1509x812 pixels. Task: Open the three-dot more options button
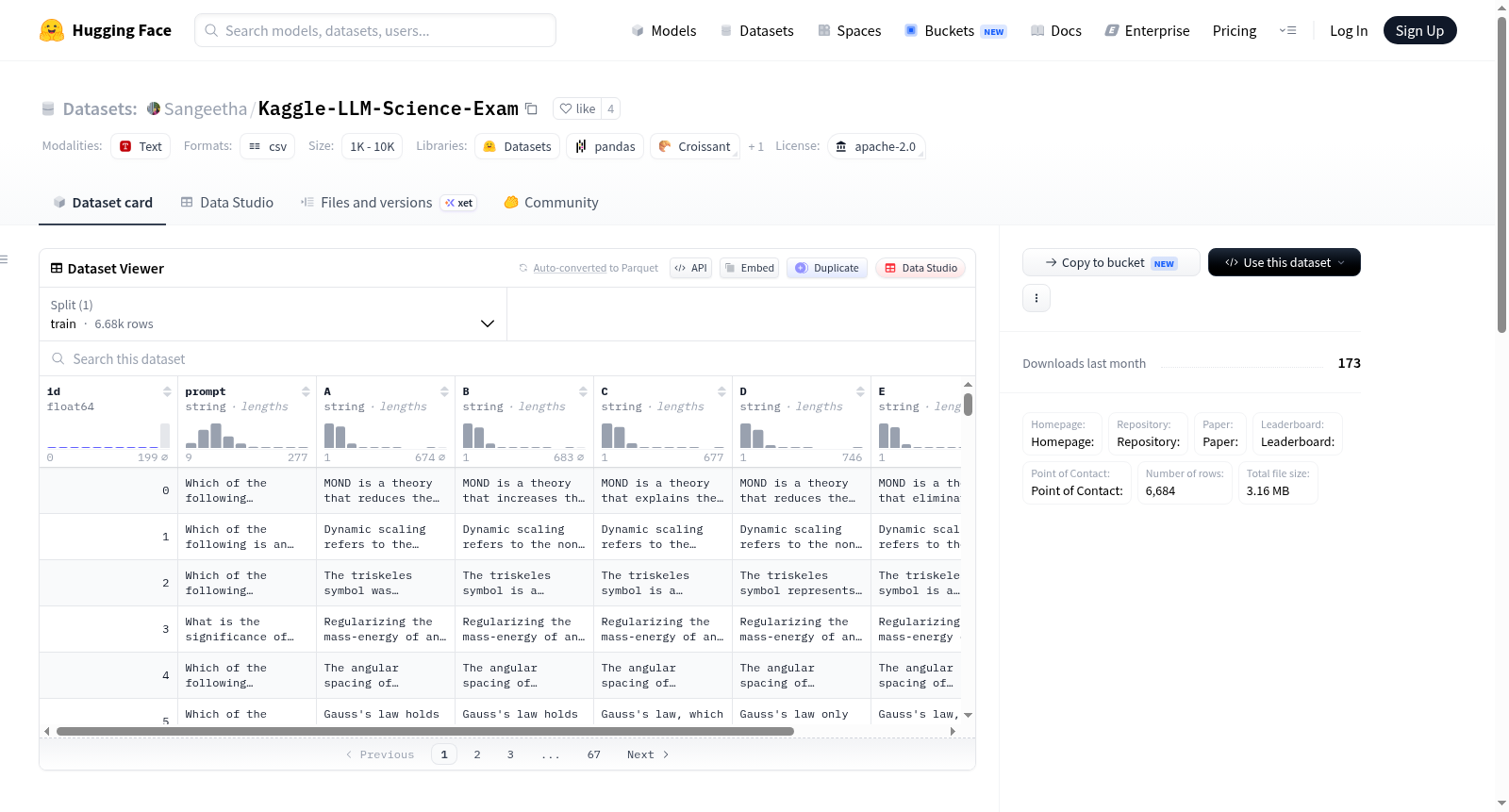pyautogui.click(x=1036, y=298)
